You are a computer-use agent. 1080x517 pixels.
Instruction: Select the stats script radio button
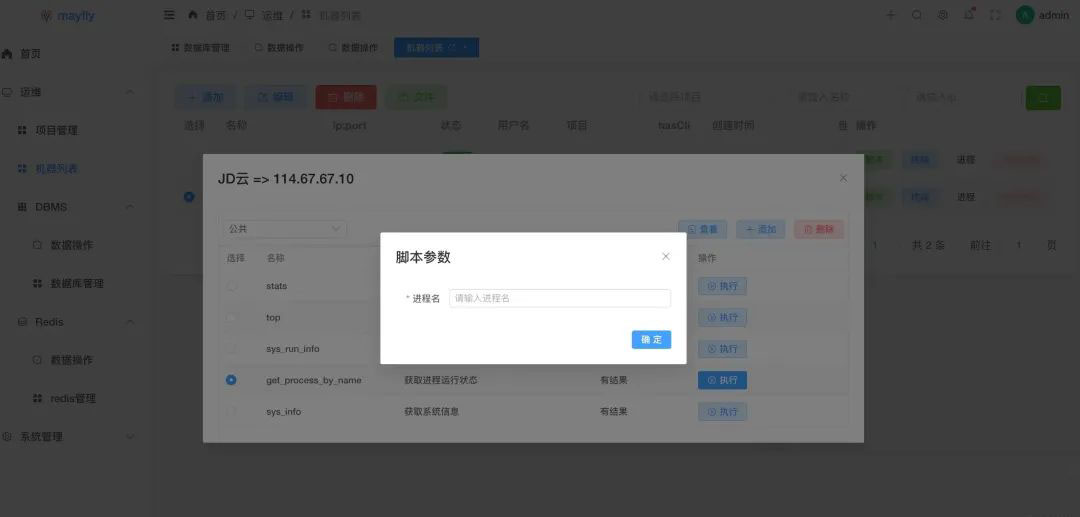(231, 286)
